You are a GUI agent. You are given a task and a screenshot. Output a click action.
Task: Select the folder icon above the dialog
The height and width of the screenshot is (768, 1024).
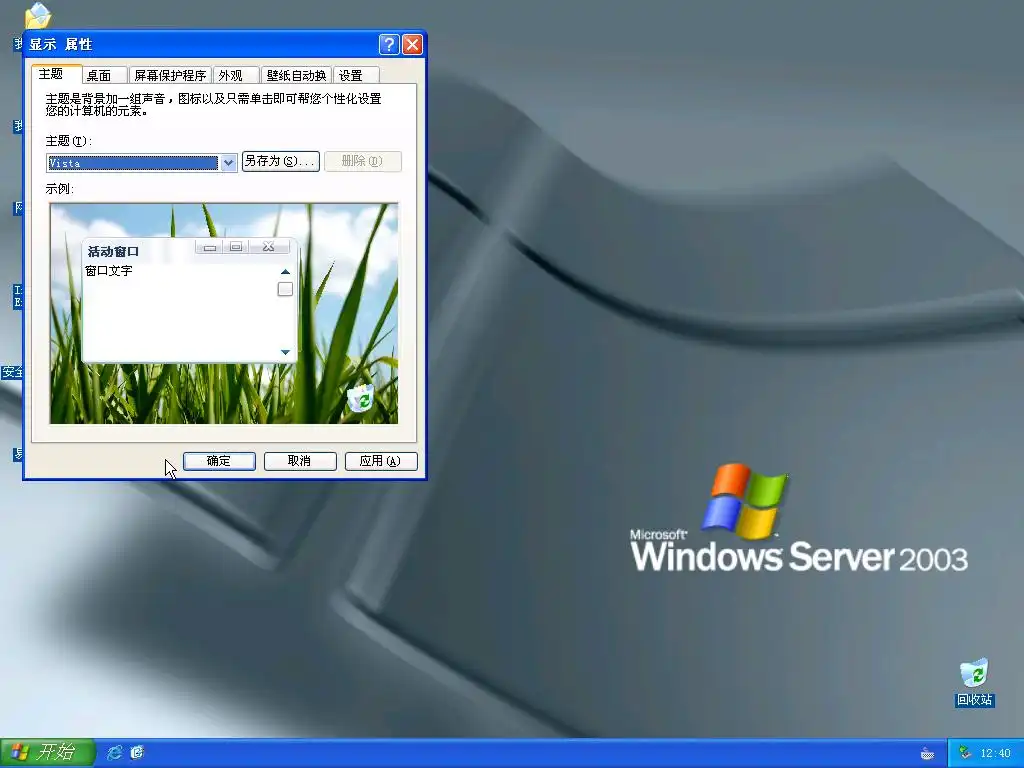point(38,15)
